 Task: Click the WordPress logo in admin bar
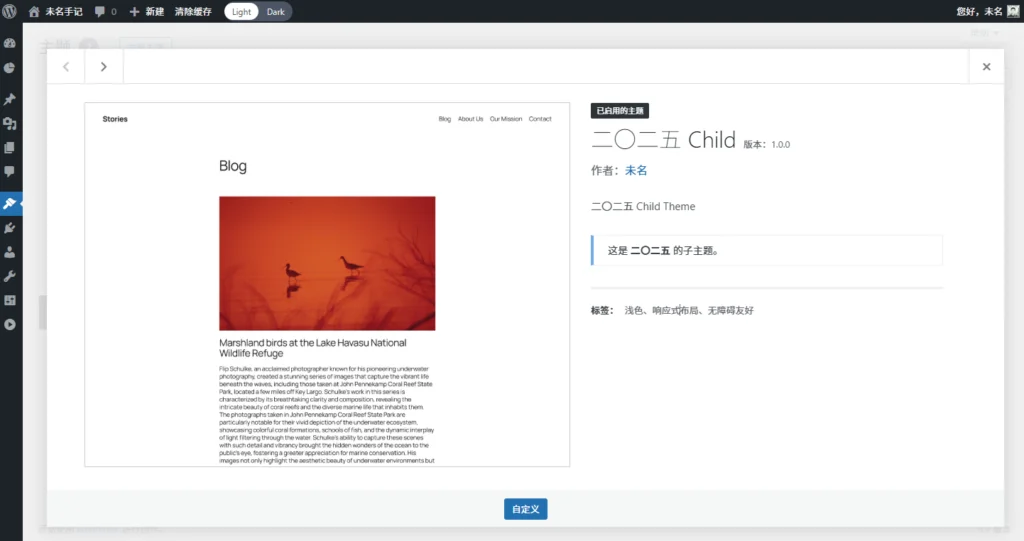click(10, 11)
